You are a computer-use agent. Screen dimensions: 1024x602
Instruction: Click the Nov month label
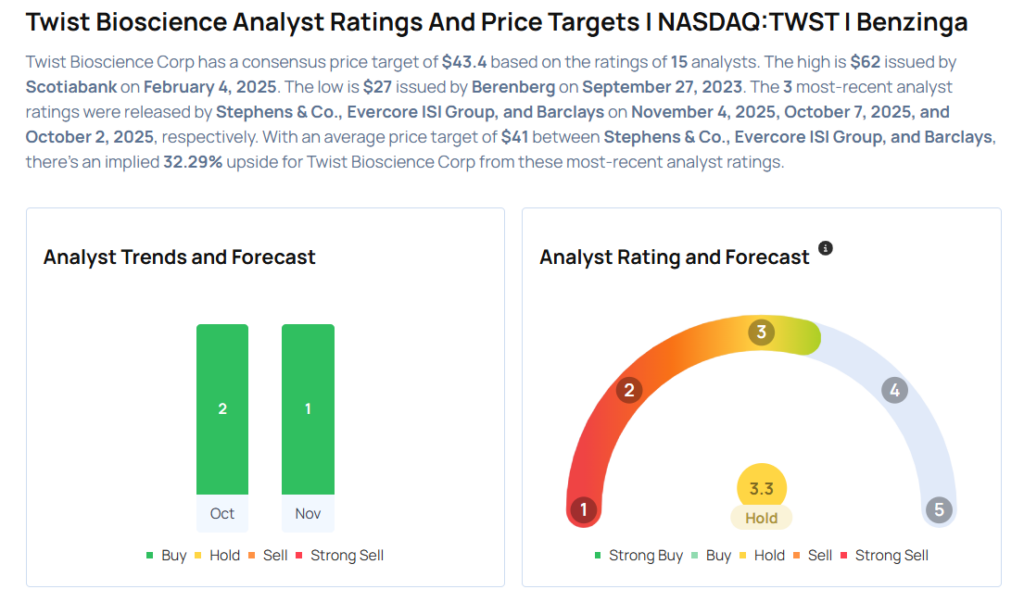[x=308, y=513]
